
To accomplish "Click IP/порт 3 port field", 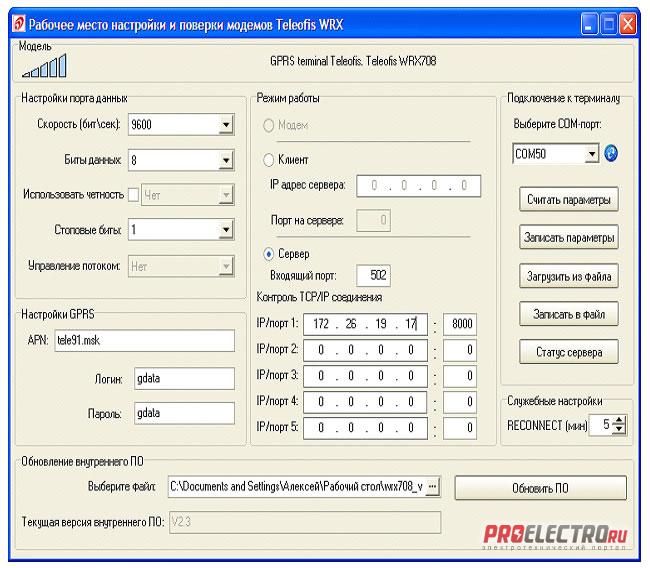I will (460, 376).
